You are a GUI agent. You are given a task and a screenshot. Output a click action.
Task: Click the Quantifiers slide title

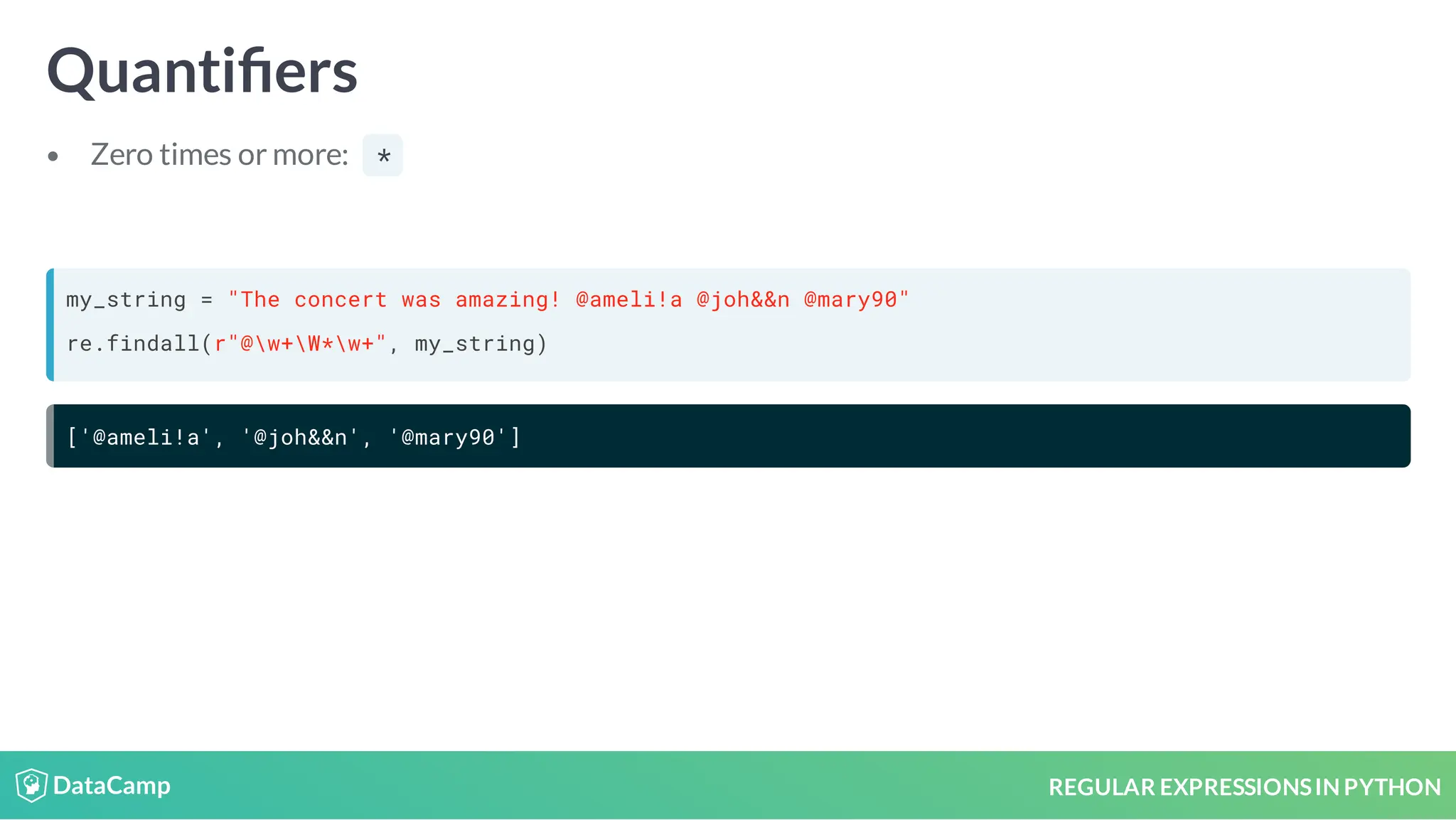point(202,71)
